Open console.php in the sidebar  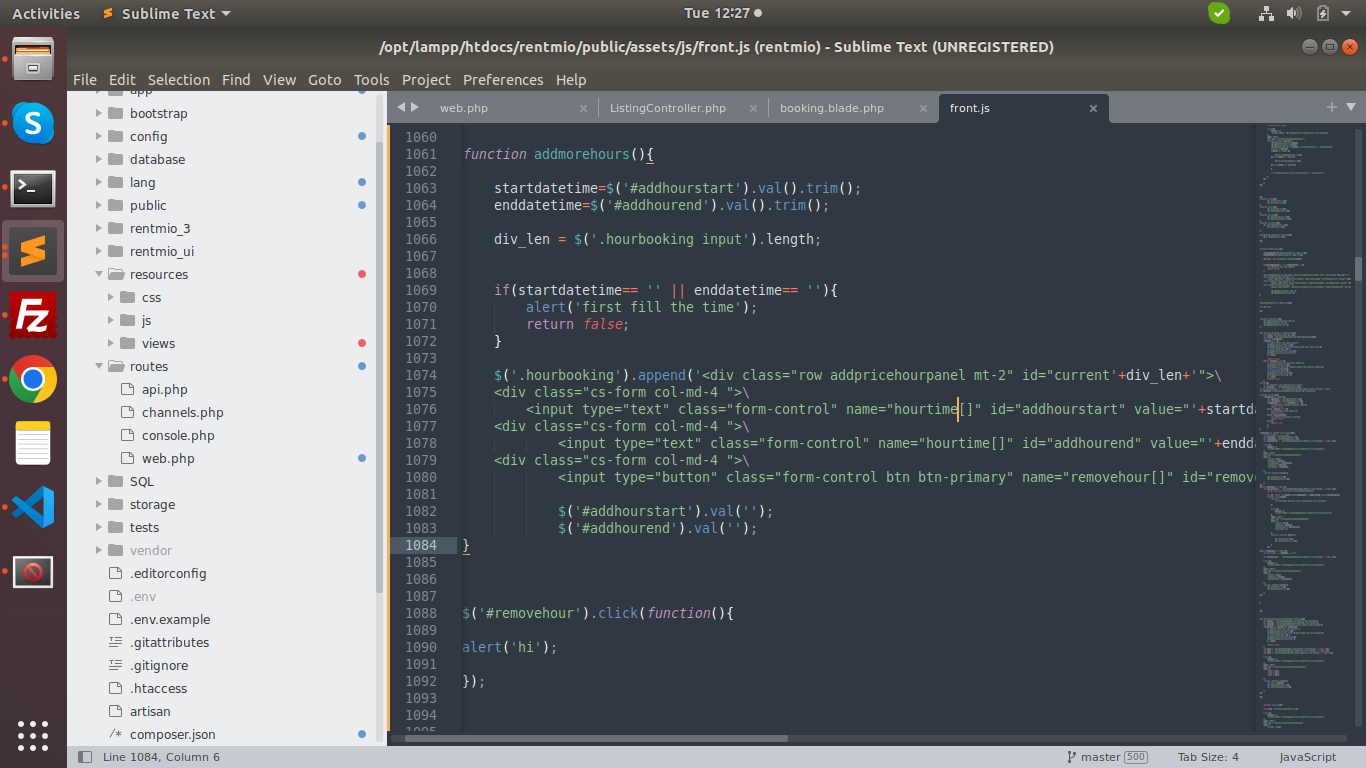click(178, 435)
